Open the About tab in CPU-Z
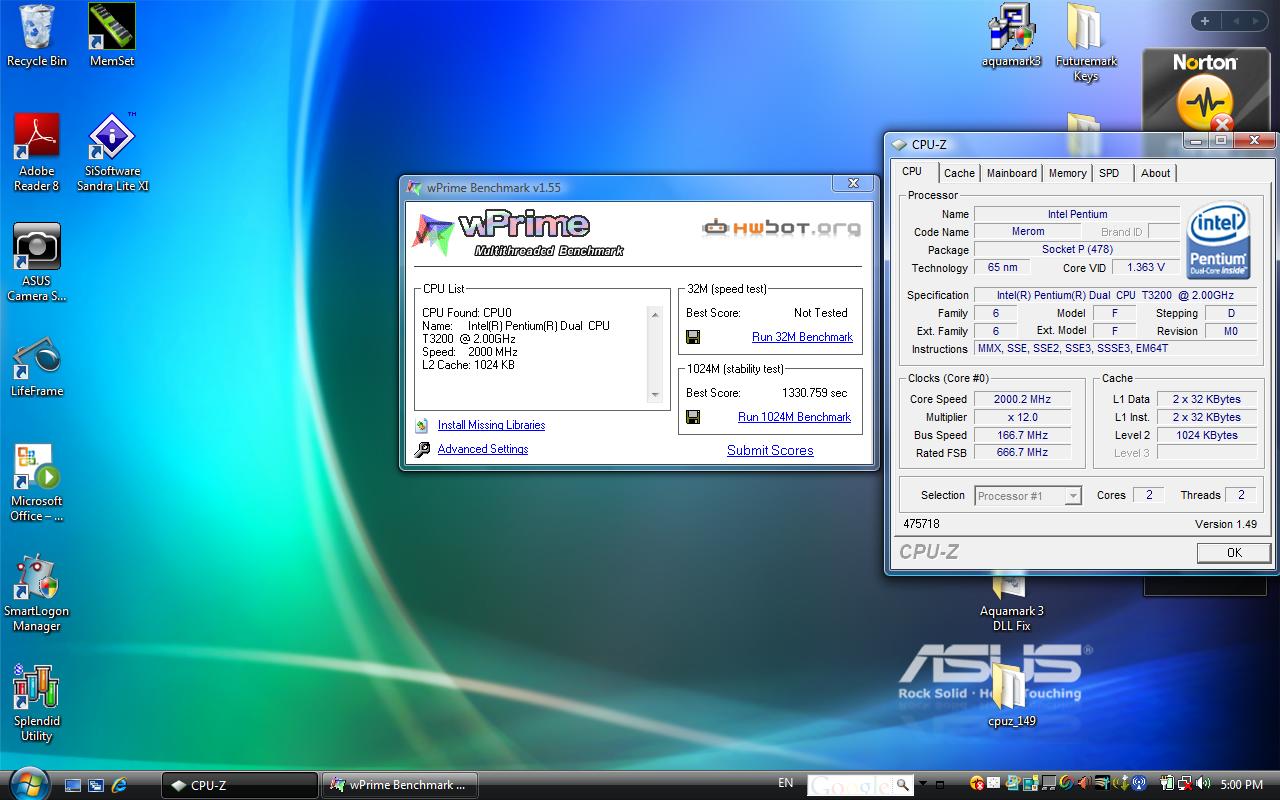The image size is (1280, 800). coord(1156,173)
